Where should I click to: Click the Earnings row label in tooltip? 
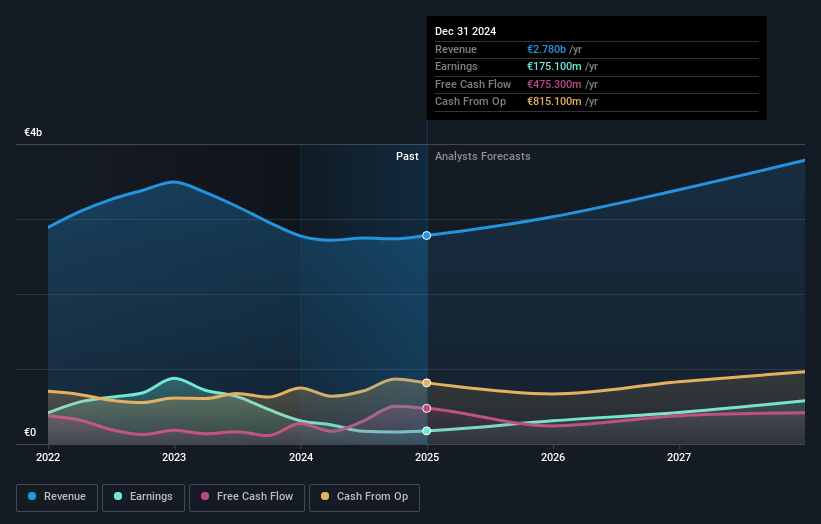point(457,66)
